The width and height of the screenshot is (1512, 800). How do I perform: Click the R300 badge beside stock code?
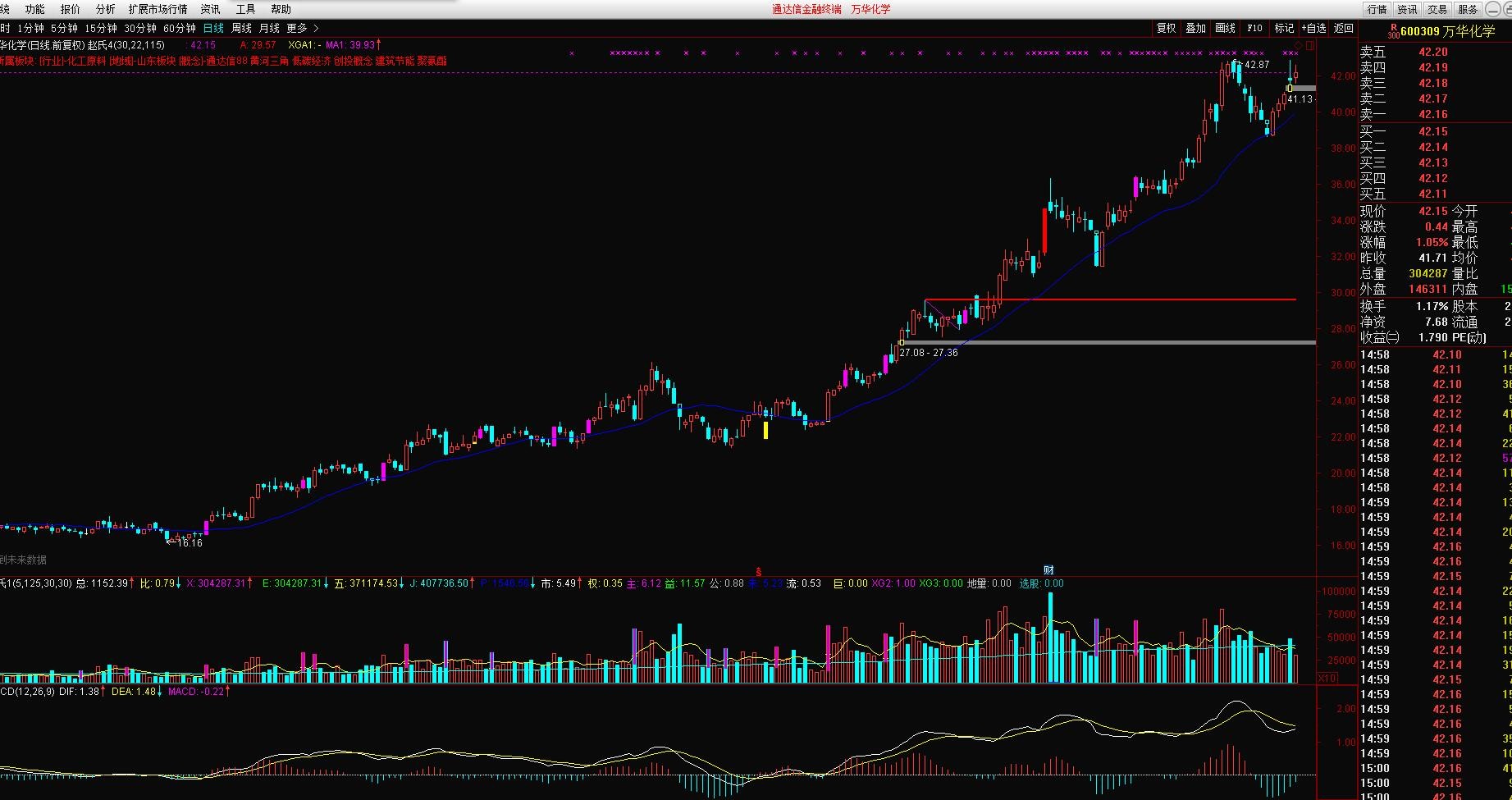[x=1393, y=31]
